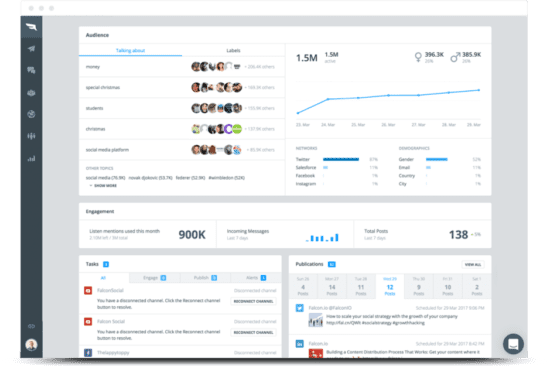Click the Facebook icon next to Thelappytoppy
This screenshot has width=550, height=366.
click(88, 352)
